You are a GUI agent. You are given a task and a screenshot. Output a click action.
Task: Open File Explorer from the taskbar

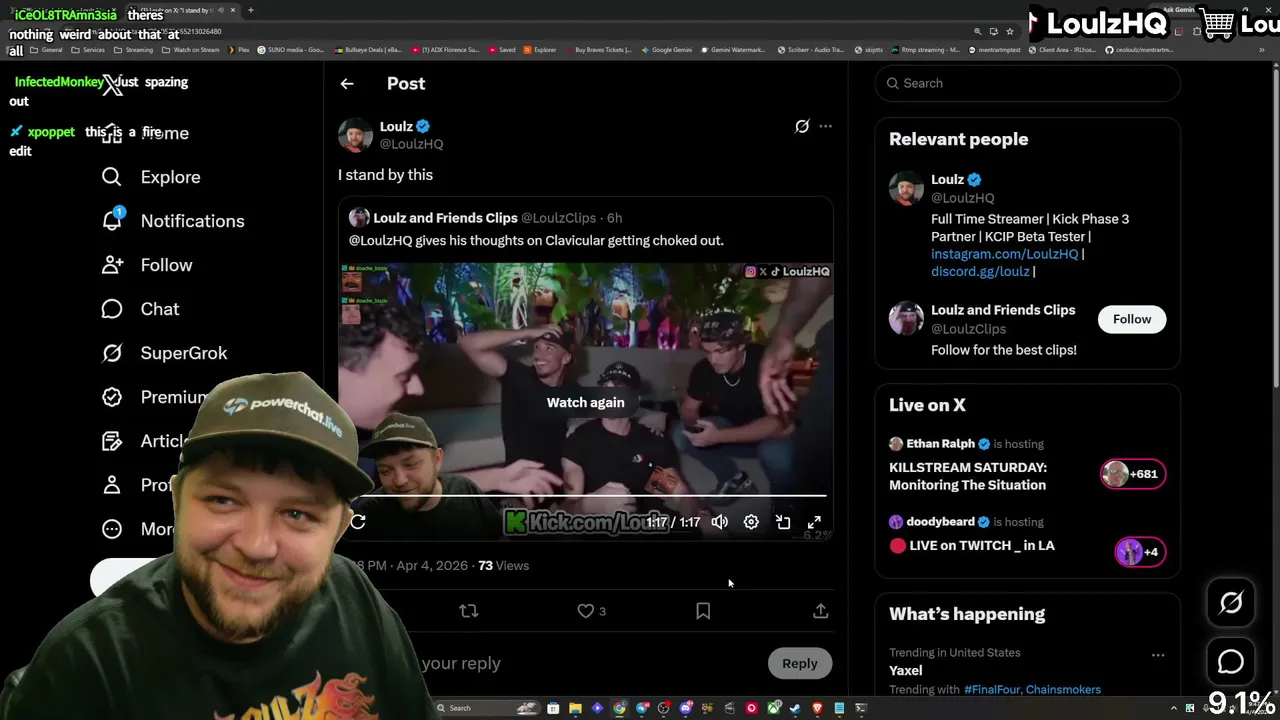(x=575, y=708)
